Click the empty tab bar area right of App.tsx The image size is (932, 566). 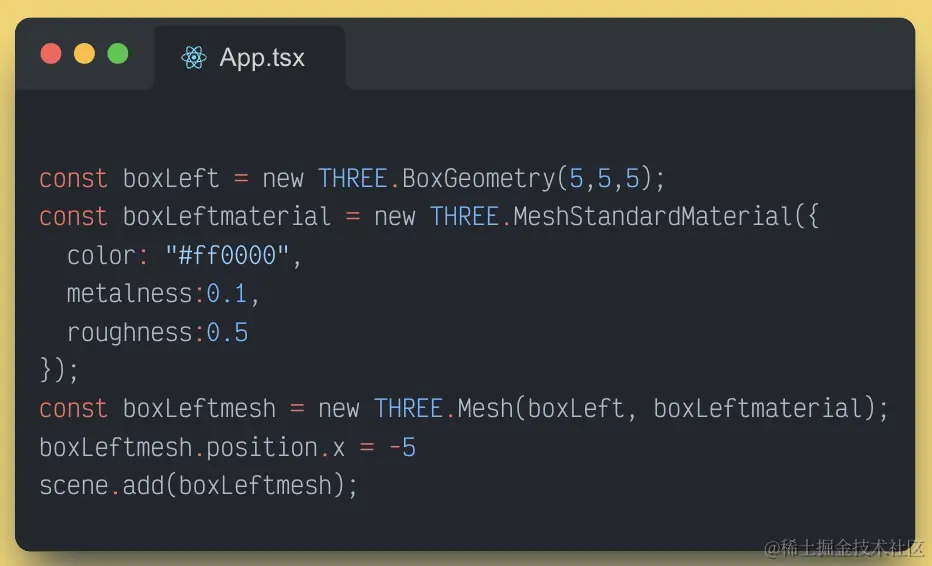(620, 58)
